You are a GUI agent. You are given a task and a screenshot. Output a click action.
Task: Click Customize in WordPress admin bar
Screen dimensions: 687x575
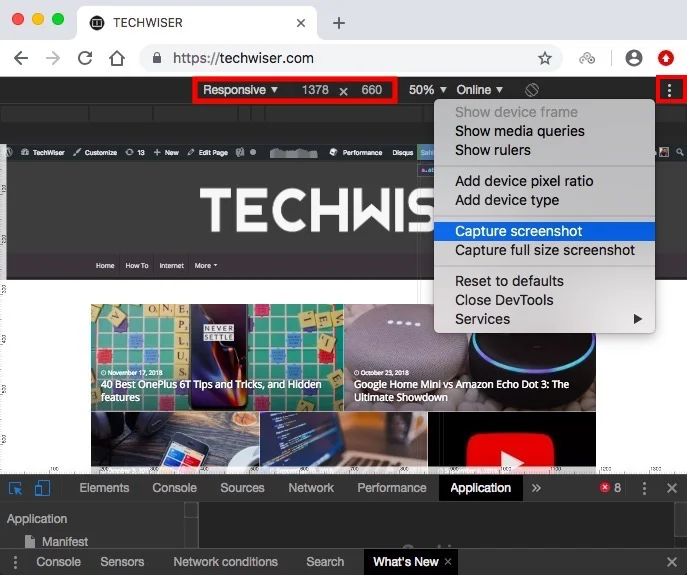click(95, 153)
